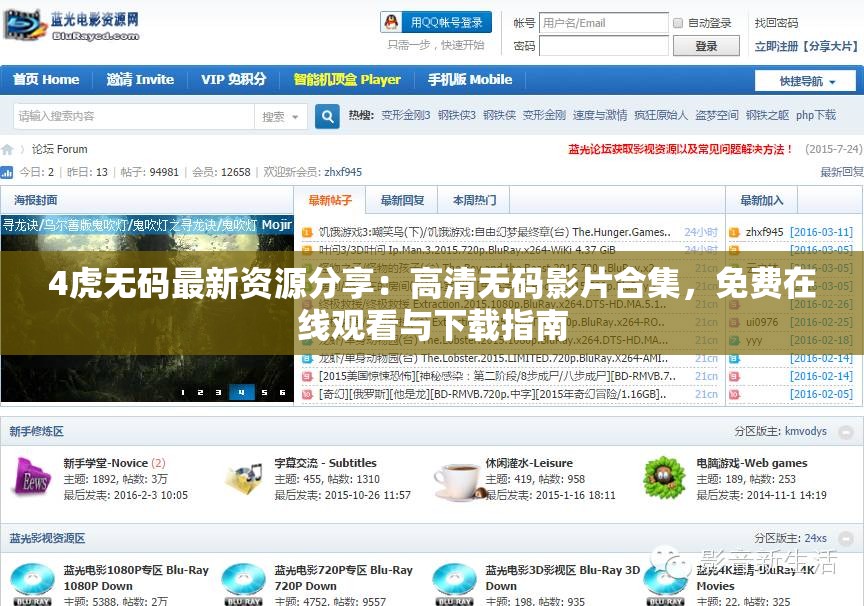
Task: Expand the 快捷导航 quick navigation menu
Action: pos(805,80)
